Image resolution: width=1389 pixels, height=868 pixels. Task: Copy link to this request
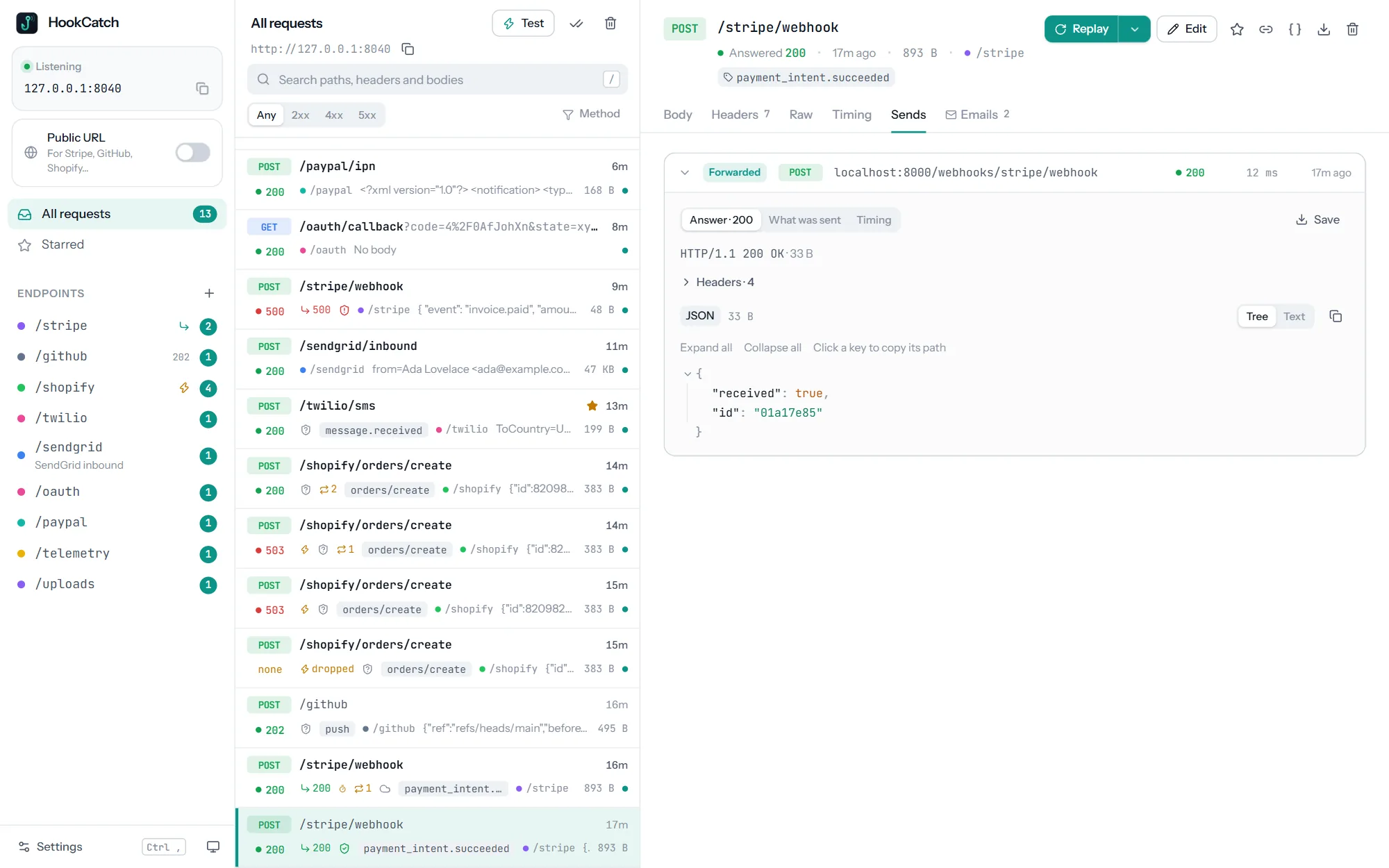(1266, 29)
